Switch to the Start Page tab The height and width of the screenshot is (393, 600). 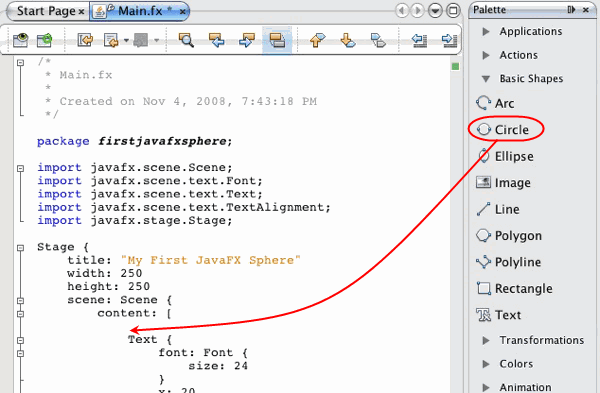point(46,11)
